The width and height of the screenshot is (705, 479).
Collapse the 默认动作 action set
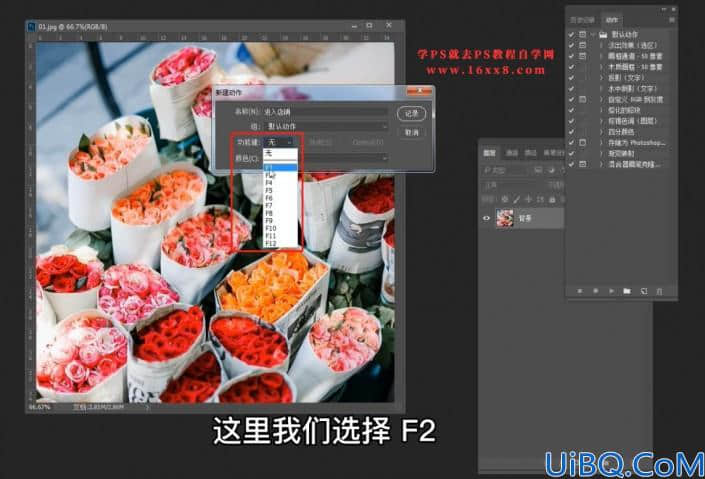(593, 35)
